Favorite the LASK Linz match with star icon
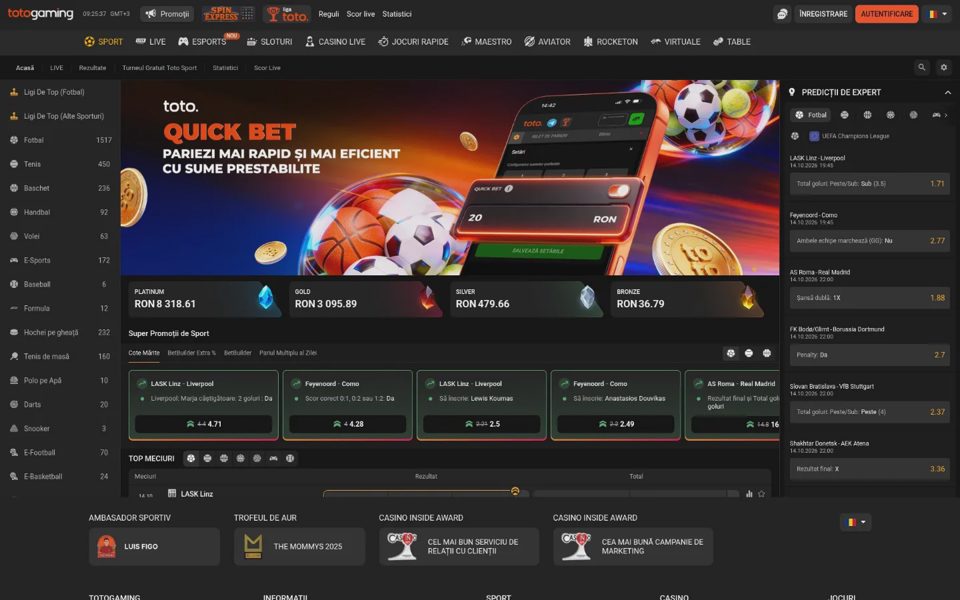Screen dimensions: 960x600 click(761, 493)
